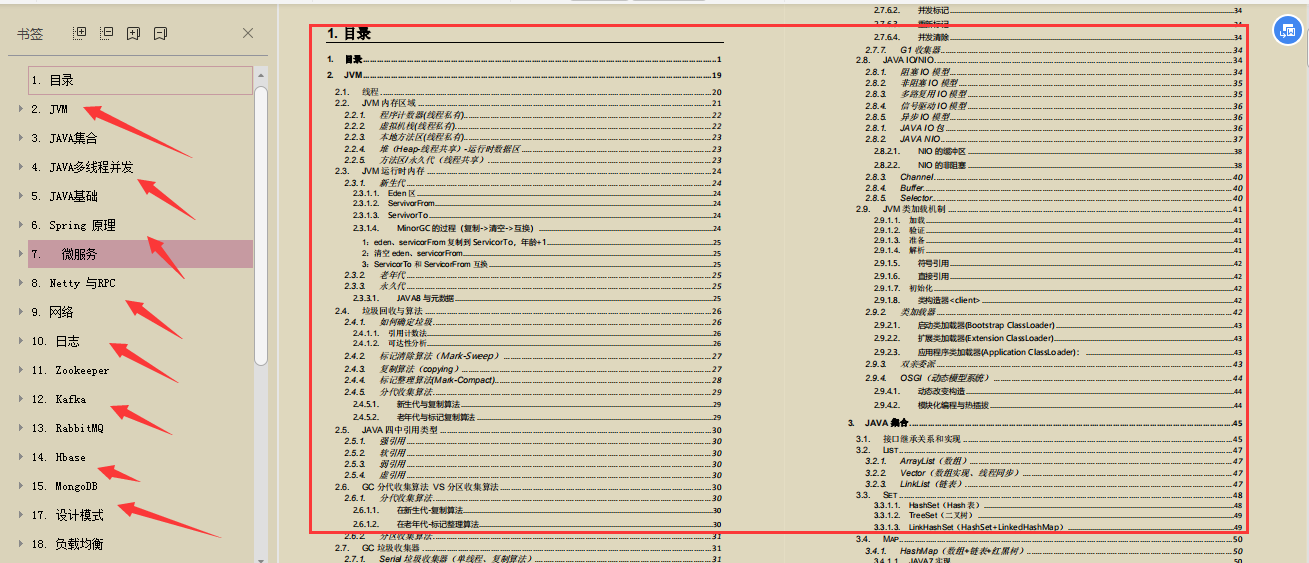Expand the 7. 微服务 bookmark arrow
Screen dimensions: 1309x563
(x=20, y=254)
